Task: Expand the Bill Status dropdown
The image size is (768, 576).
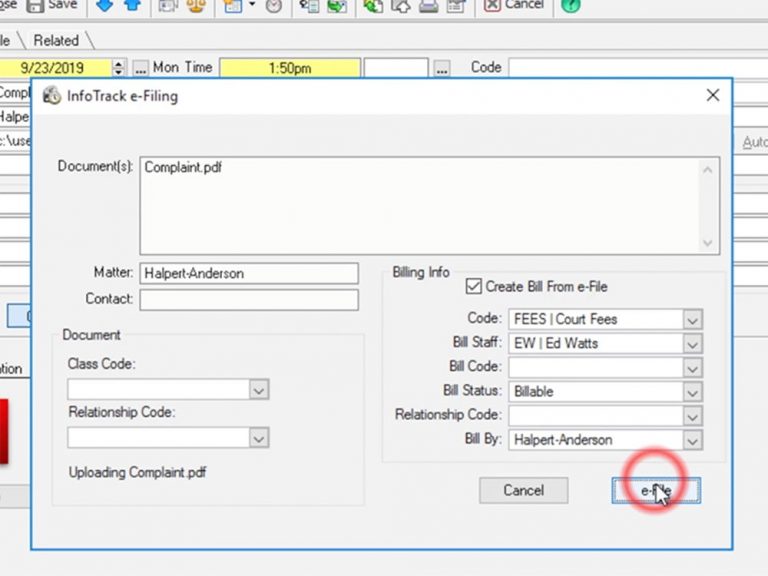Action: click(x=692, y=392)
